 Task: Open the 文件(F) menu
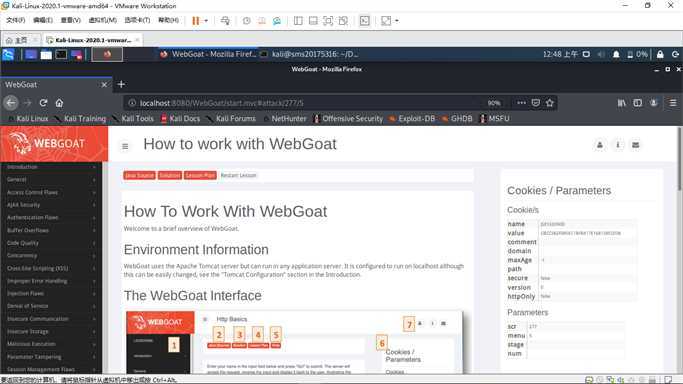point(16,20)
